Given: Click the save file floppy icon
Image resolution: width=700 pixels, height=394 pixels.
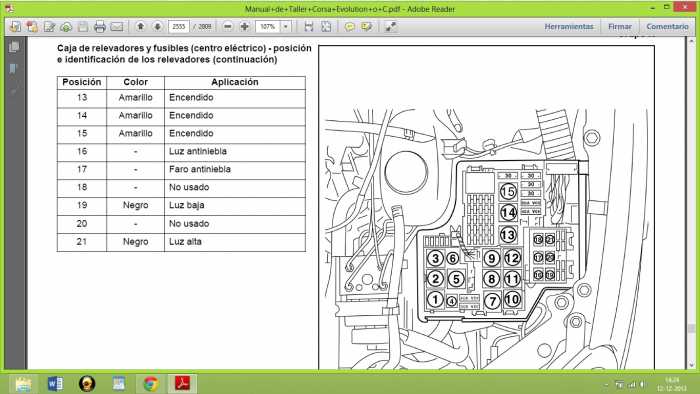Looking at the screenshot, I should [83, 27].
